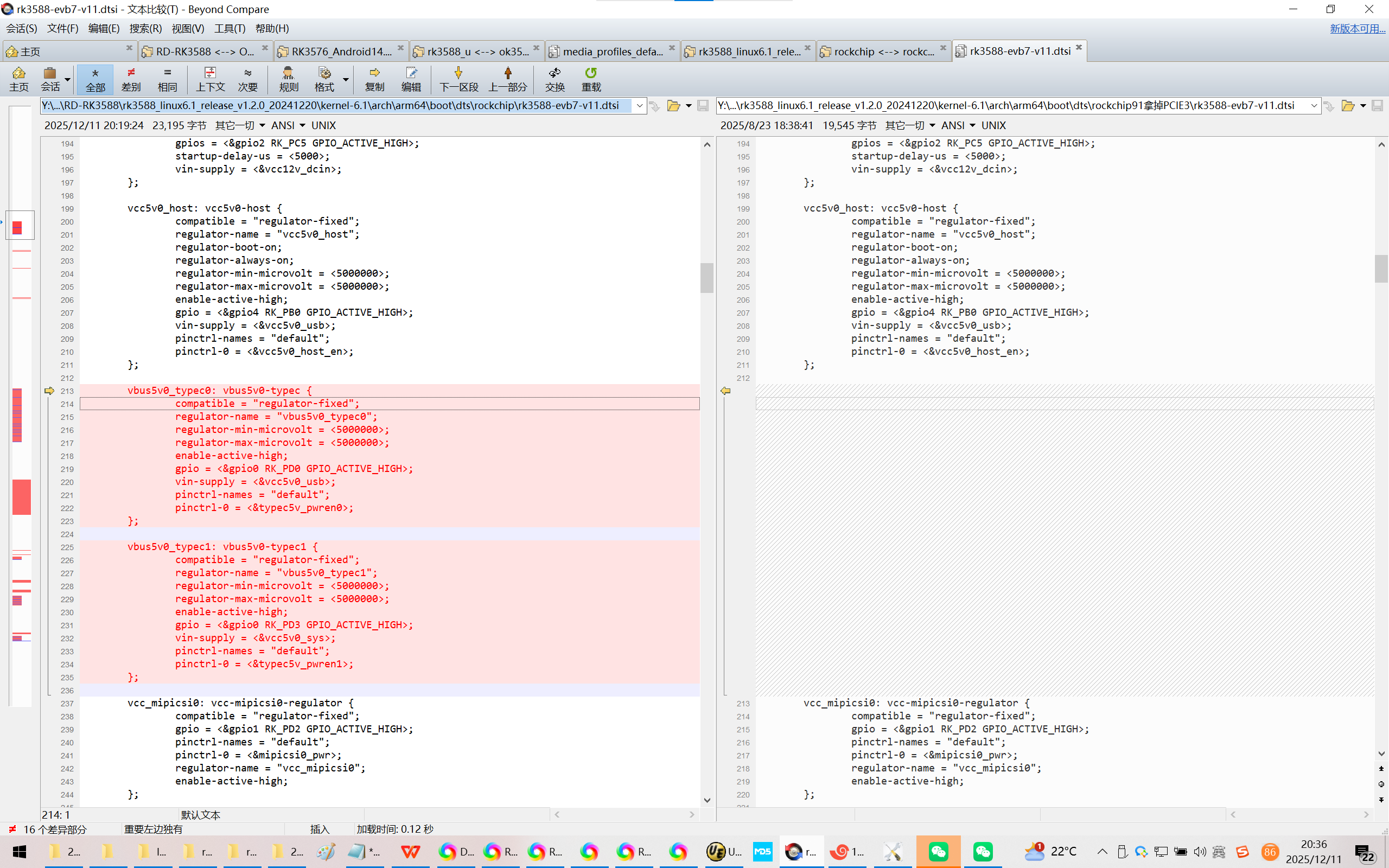This screenshot has height=868, width=1389.
Task: Click the New Version Available (新版本可用) link
Action: (x=1357, y=28)
